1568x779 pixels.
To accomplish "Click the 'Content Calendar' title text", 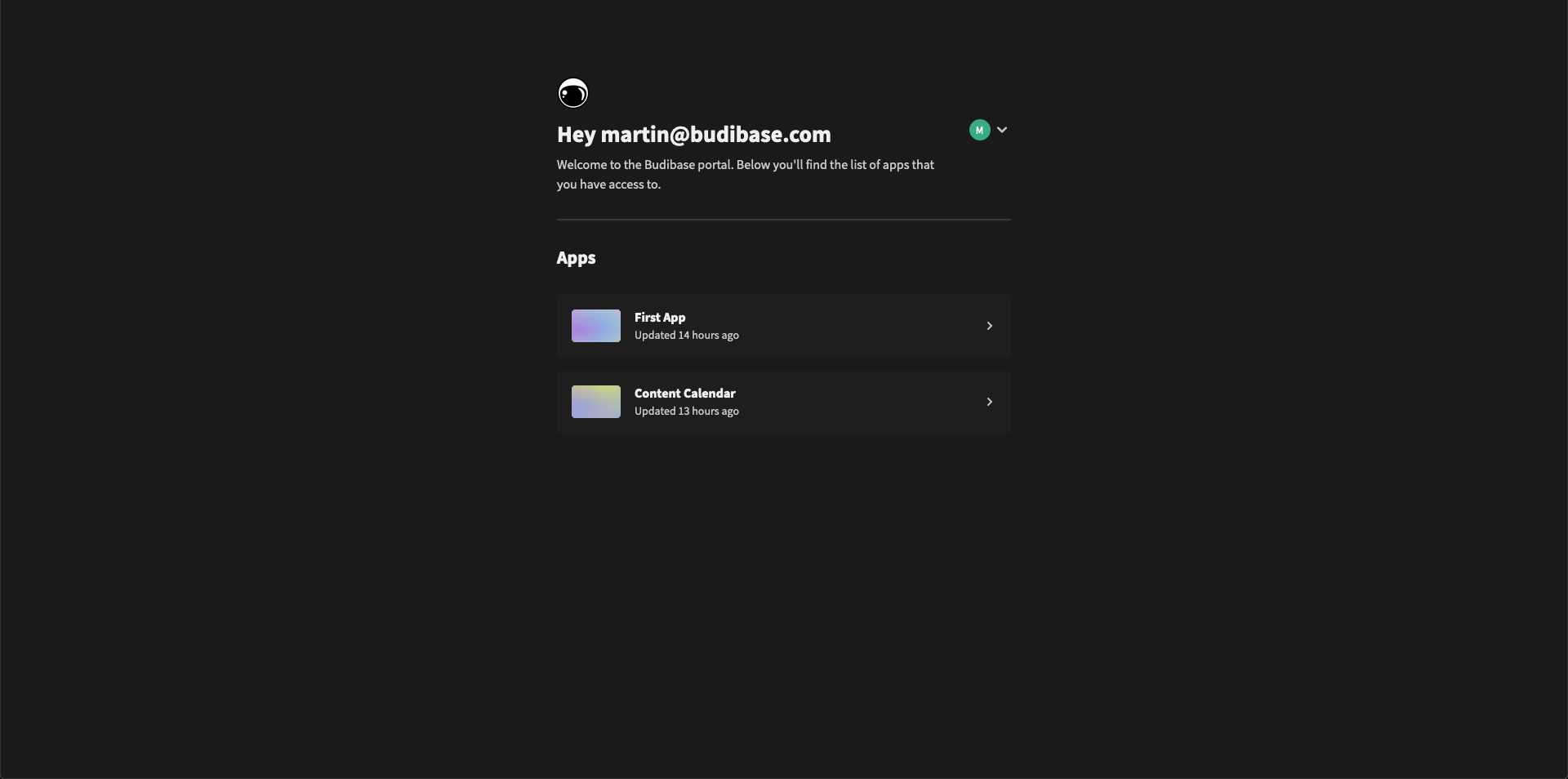I will (684, 394).
